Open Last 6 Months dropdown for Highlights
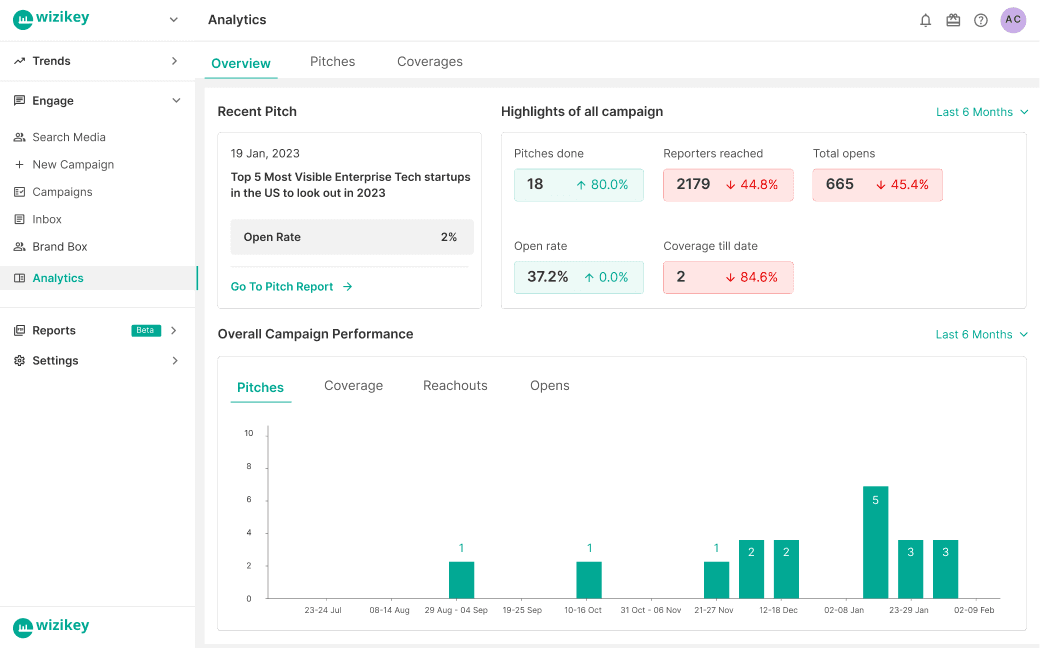Screen dimensions: 1040x648 coord(981,112)
